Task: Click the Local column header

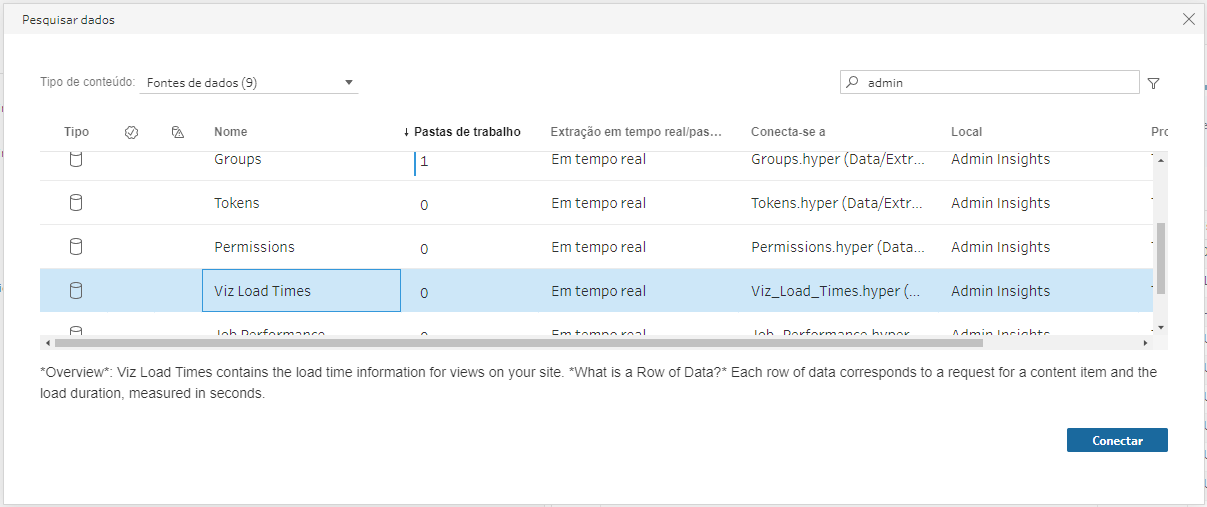Action: [x=966, y=132]
